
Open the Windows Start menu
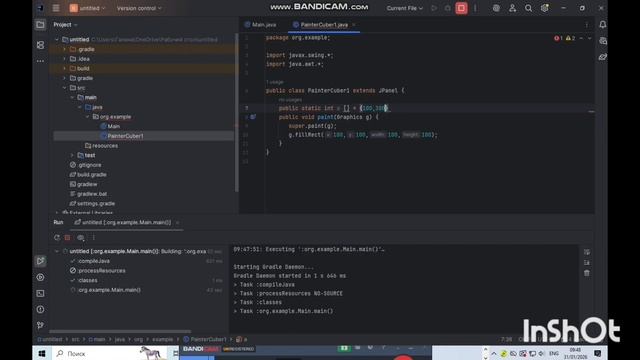(x=42, y=353)
